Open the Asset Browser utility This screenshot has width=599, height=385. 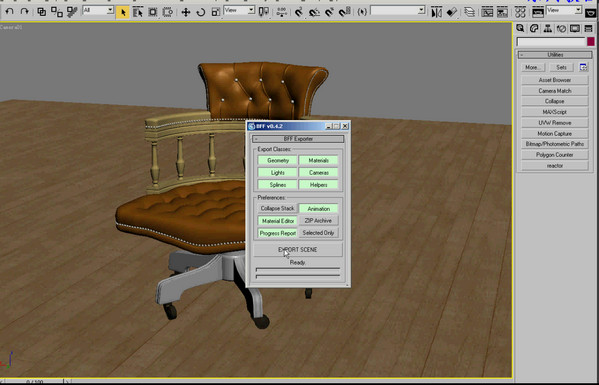pyautogui.click(x=555, y=80)
